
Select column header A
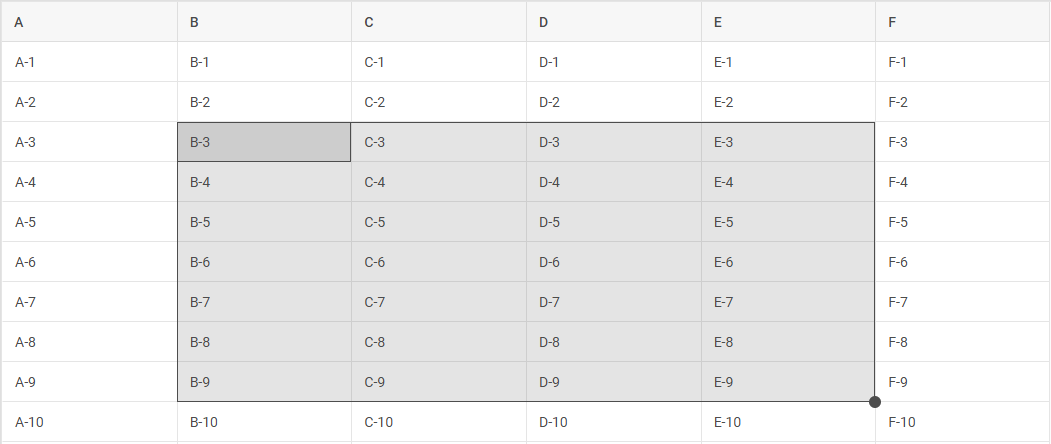click(89, 22)
